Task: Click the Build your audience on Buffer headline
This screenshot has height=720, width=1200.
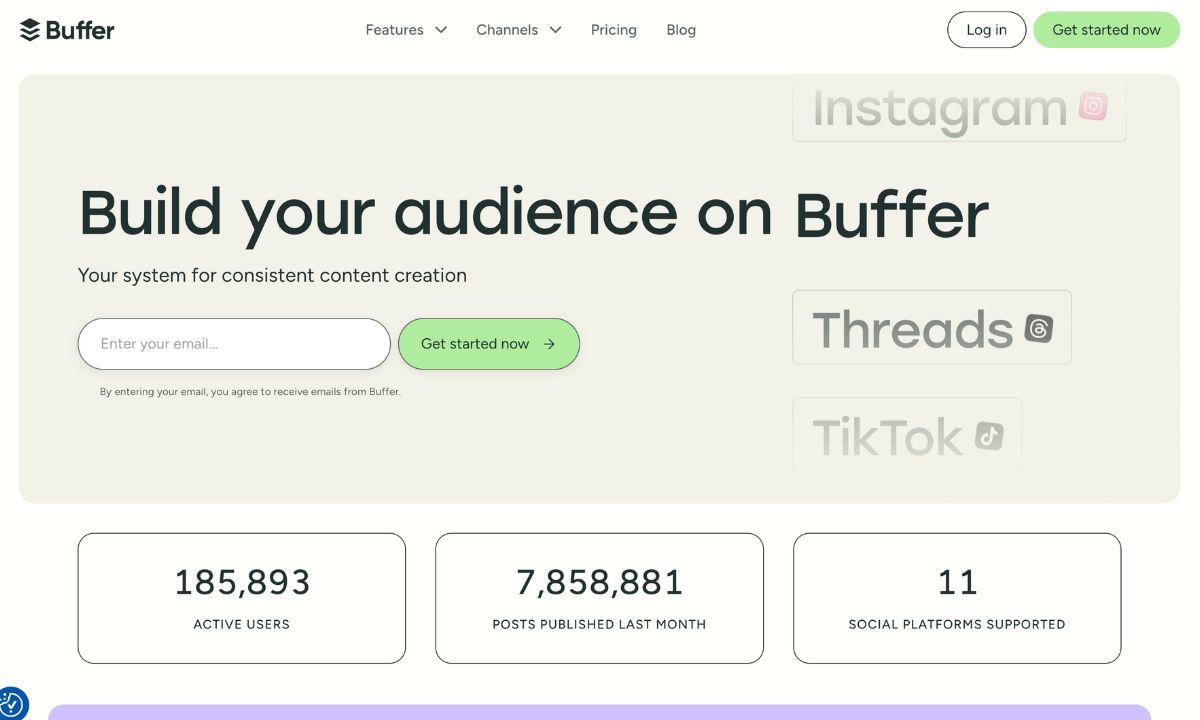Action: coord(534,214)
